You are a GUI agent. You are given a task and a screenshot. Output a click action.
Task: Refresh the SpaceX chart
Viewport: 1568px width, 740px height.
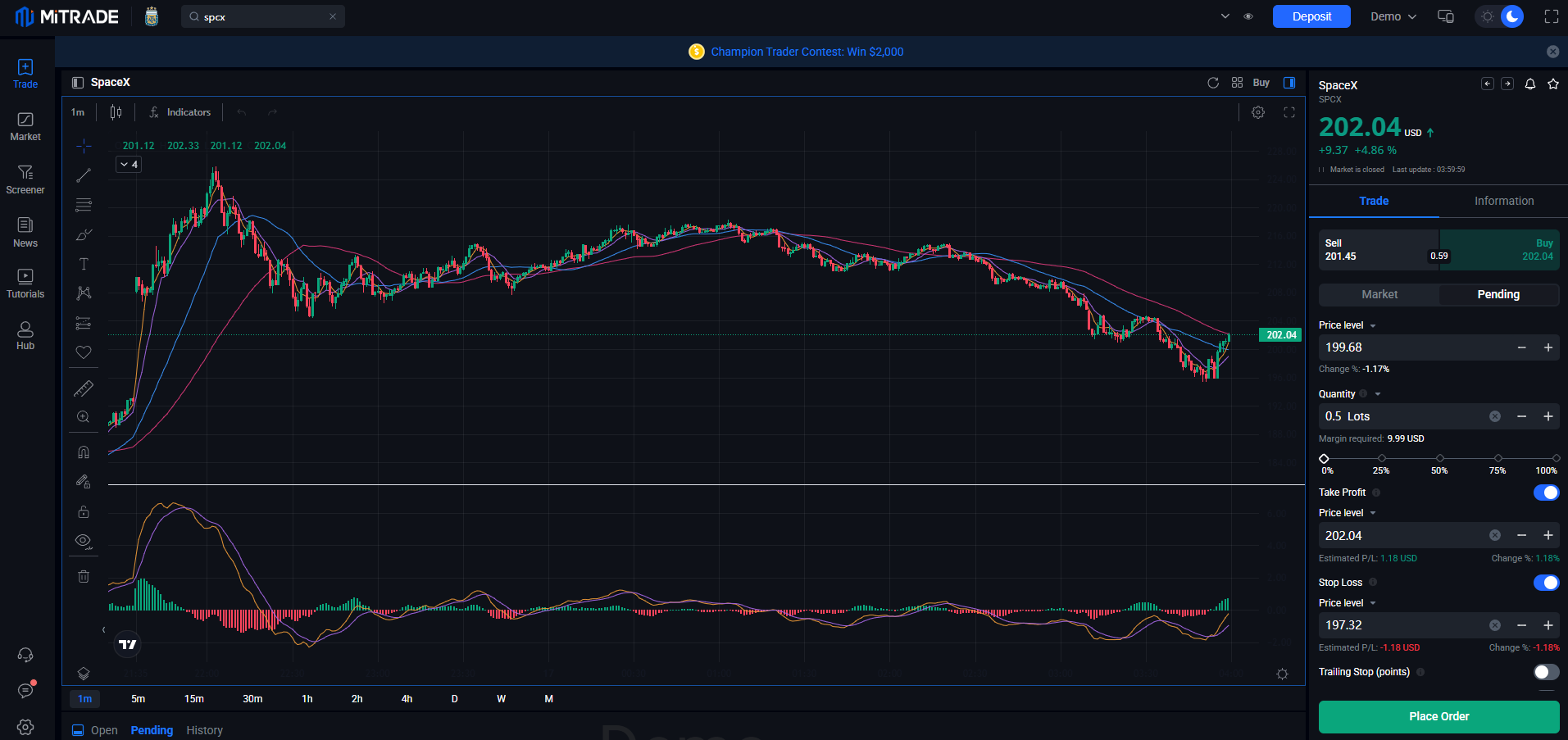coord(1213,83)
